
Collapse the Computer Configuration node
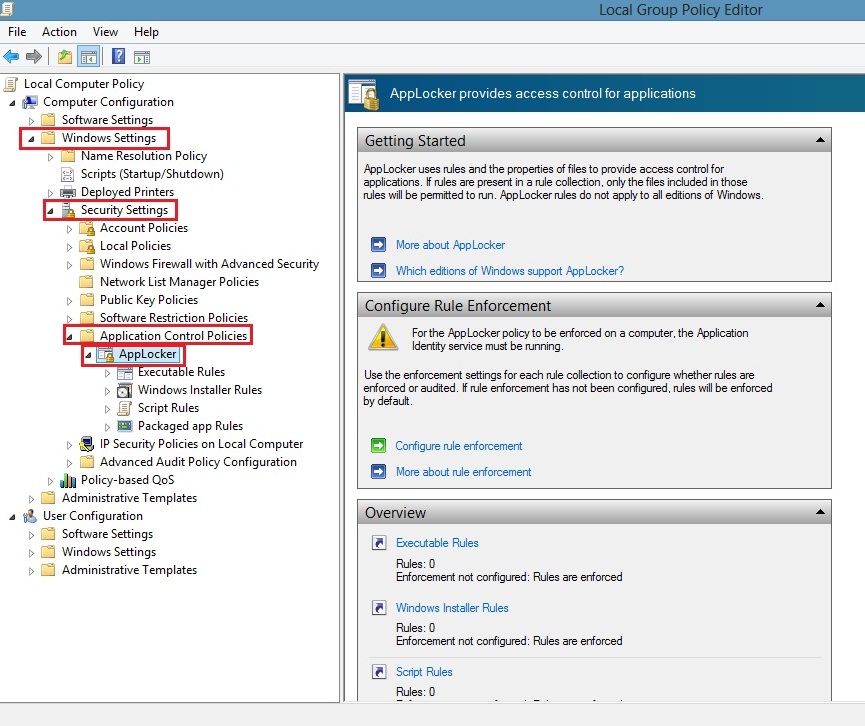(12, 103)
